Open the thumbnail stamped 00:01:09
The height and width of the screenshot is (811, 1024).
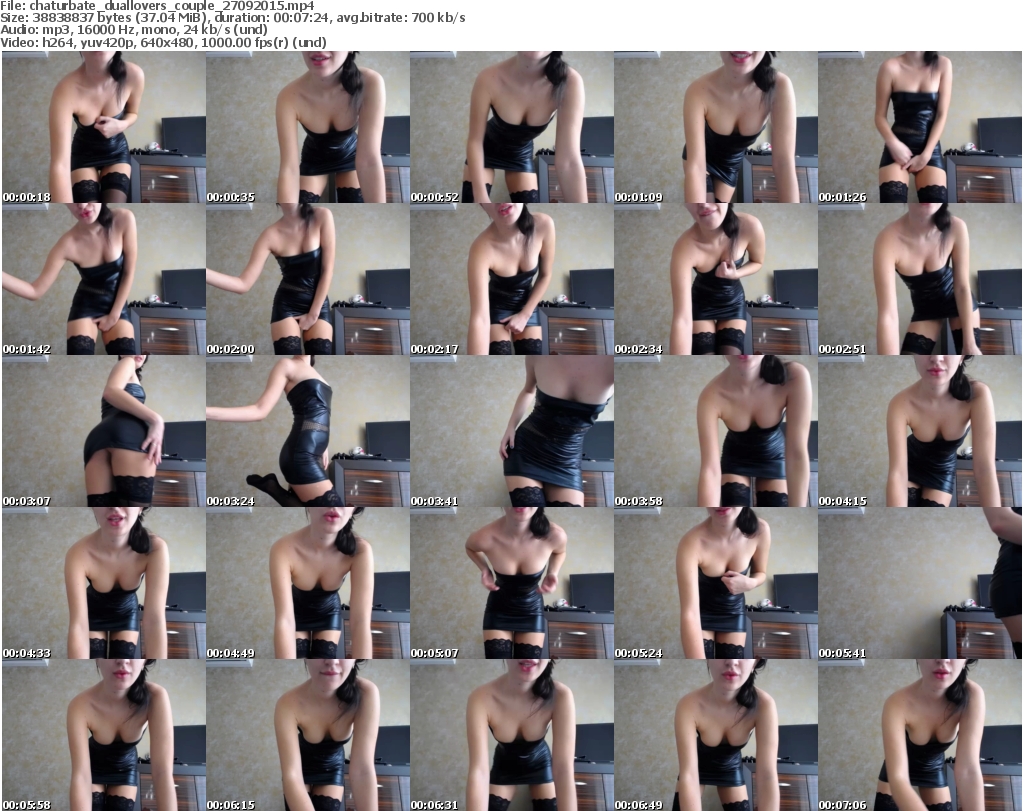(716, 127)
